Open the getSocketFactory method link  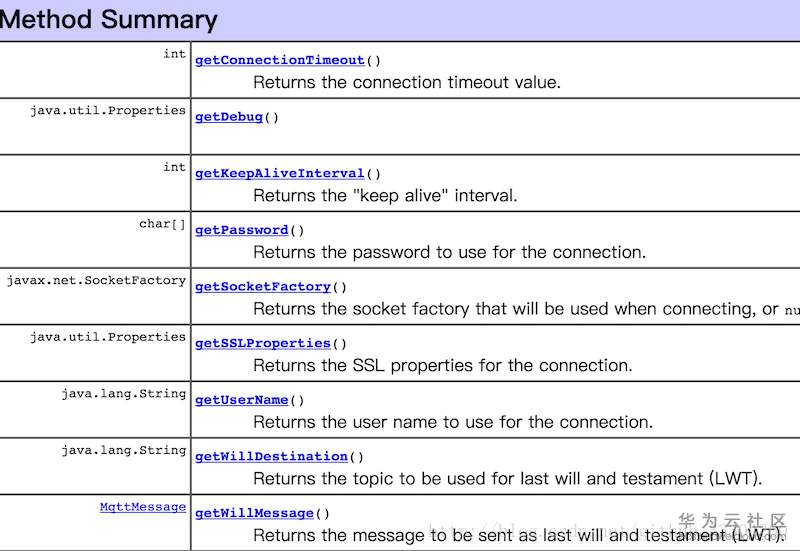[262, 287]
